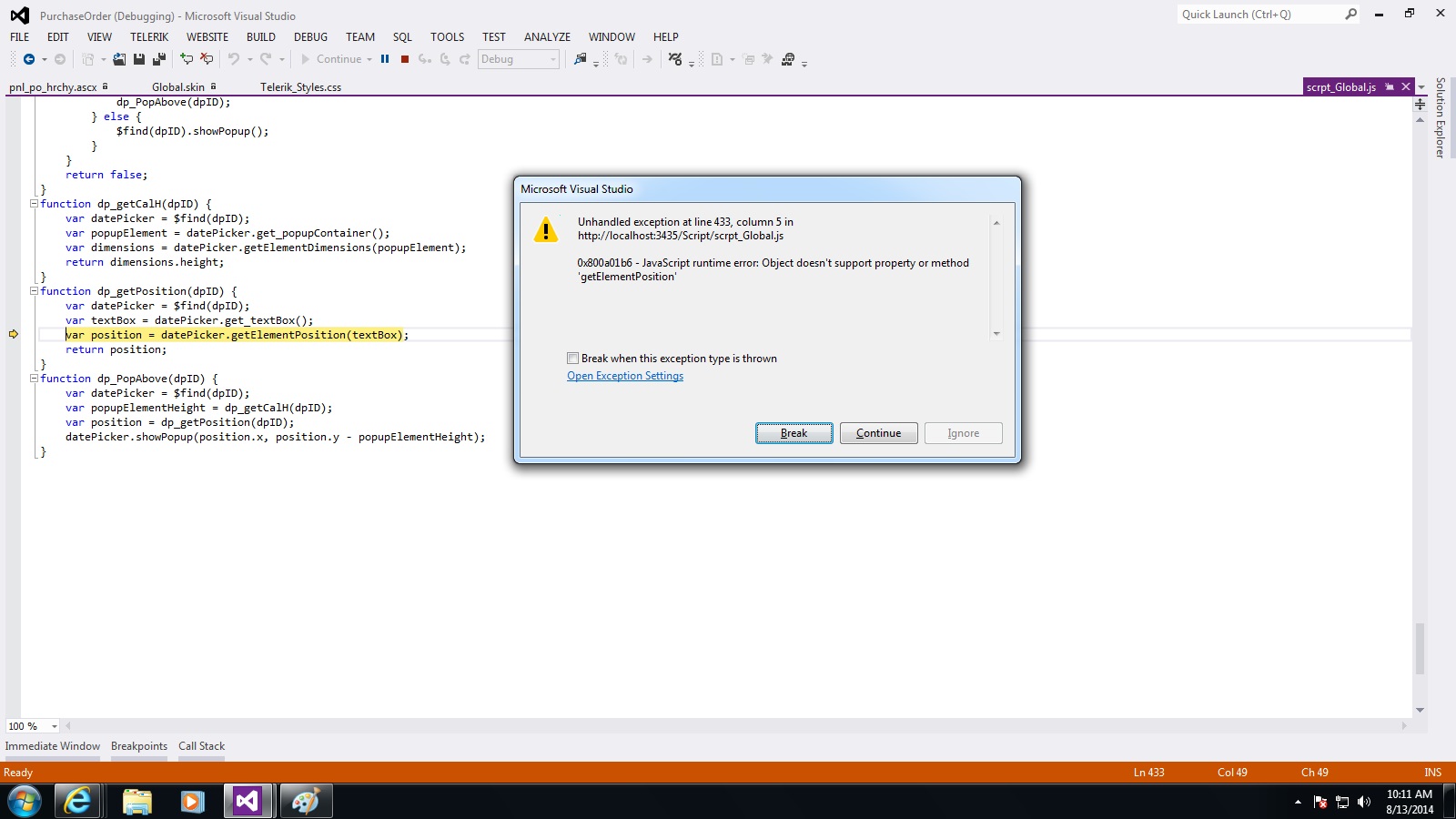Open the WINDOW menu
The height and width of the screenshot is (819, 1456).
pyautogui.click(x=612, y=37)
